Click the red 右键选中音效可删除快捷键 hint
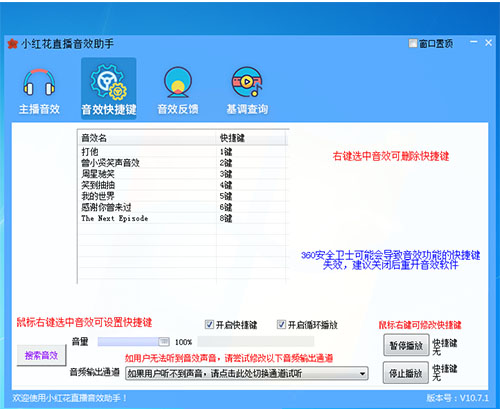 (x=391, y=156)
